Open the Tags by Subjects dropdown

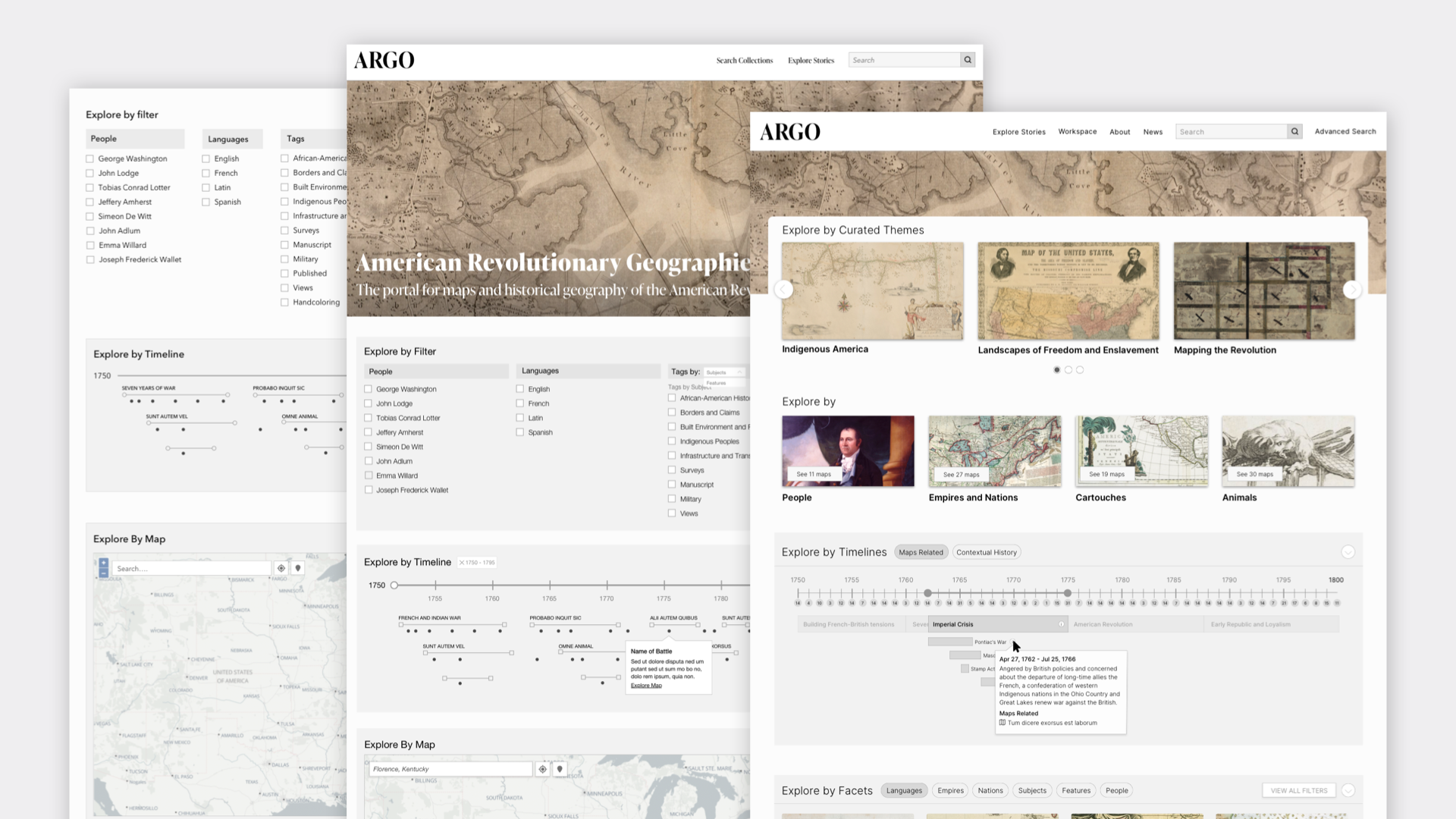pyautogui.click(x=724, y=372)
